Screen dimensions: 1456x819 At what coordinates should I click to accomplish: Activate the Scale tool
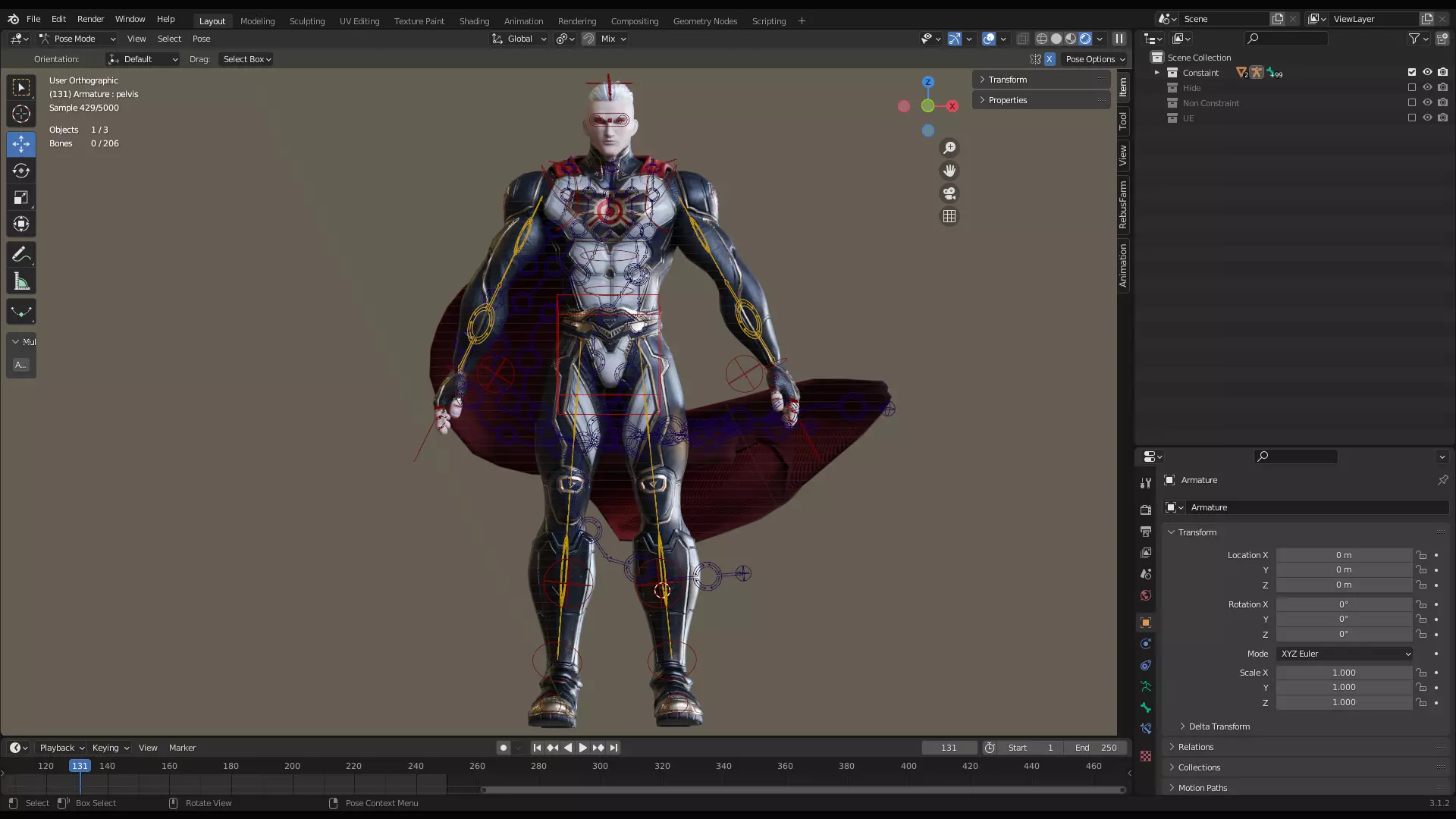[21, 198]
